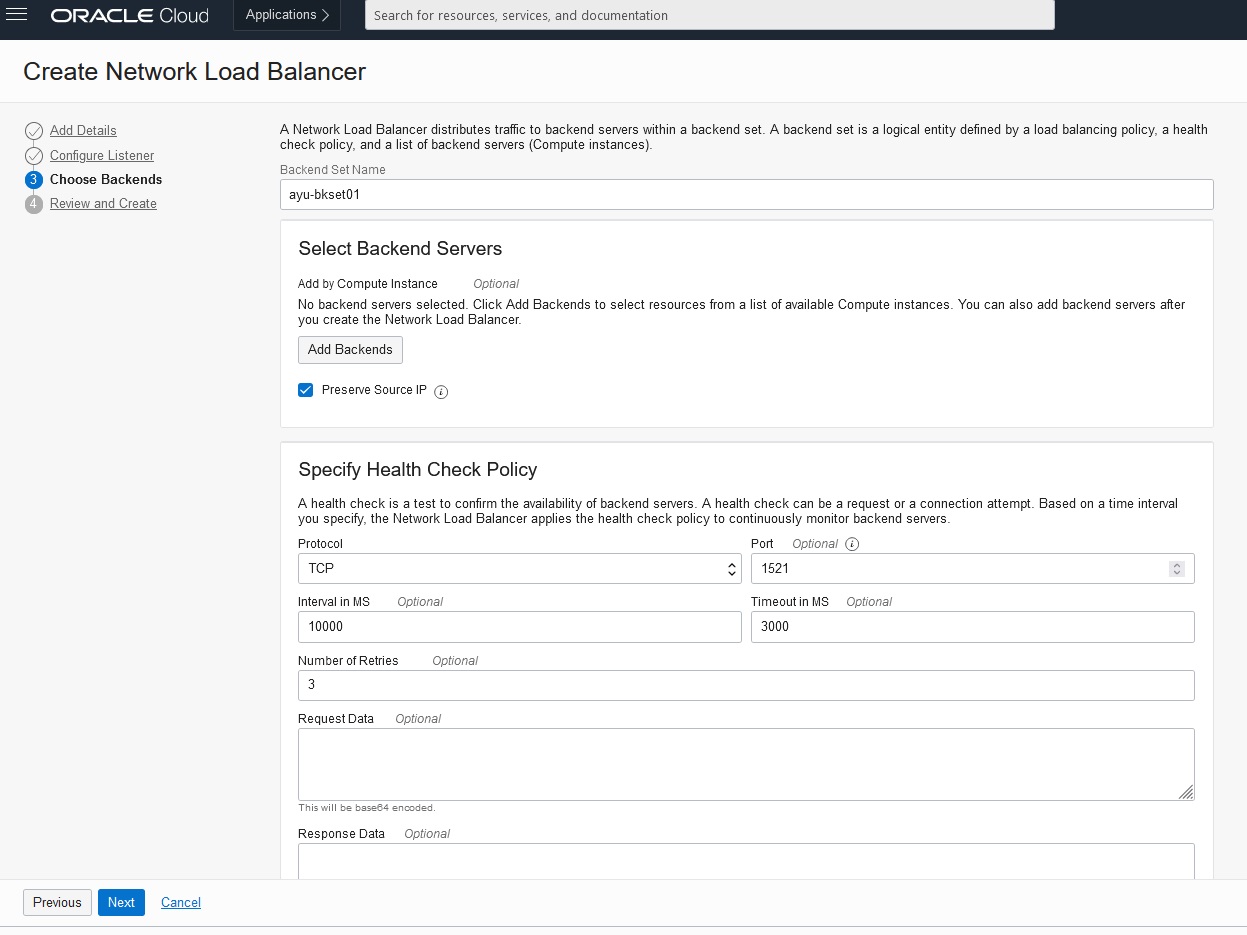Uncheck the Preserve Source IP checkbox

306,390
